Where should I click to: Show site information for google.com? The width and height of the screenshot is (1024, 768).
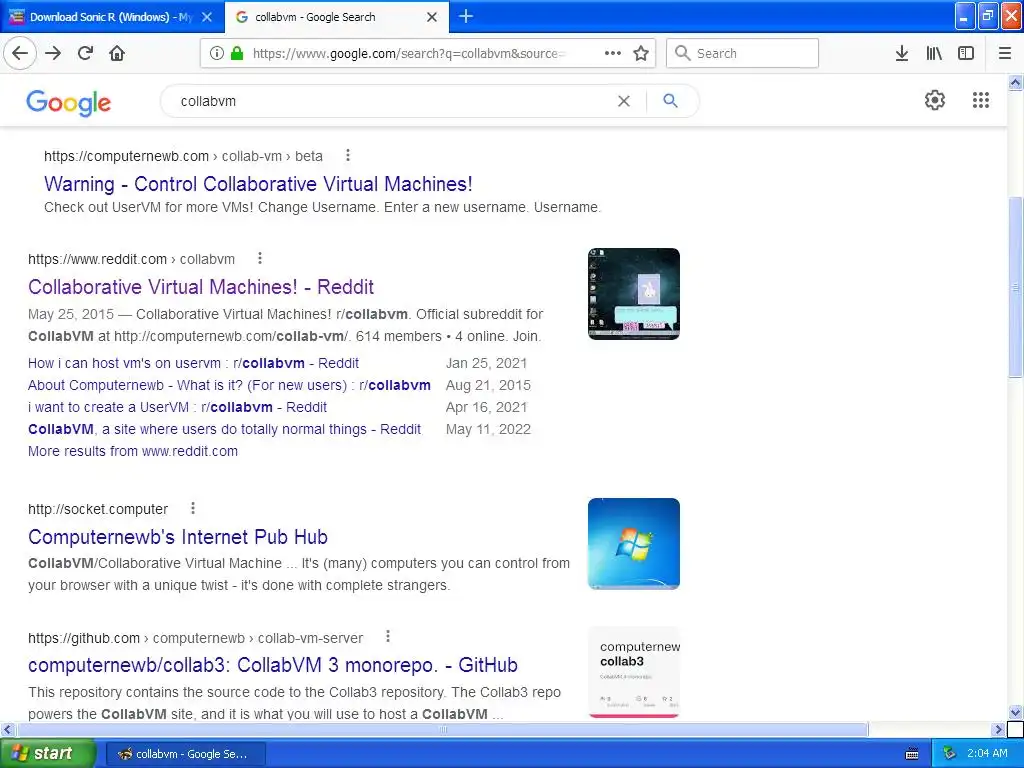tap(216, 54)
